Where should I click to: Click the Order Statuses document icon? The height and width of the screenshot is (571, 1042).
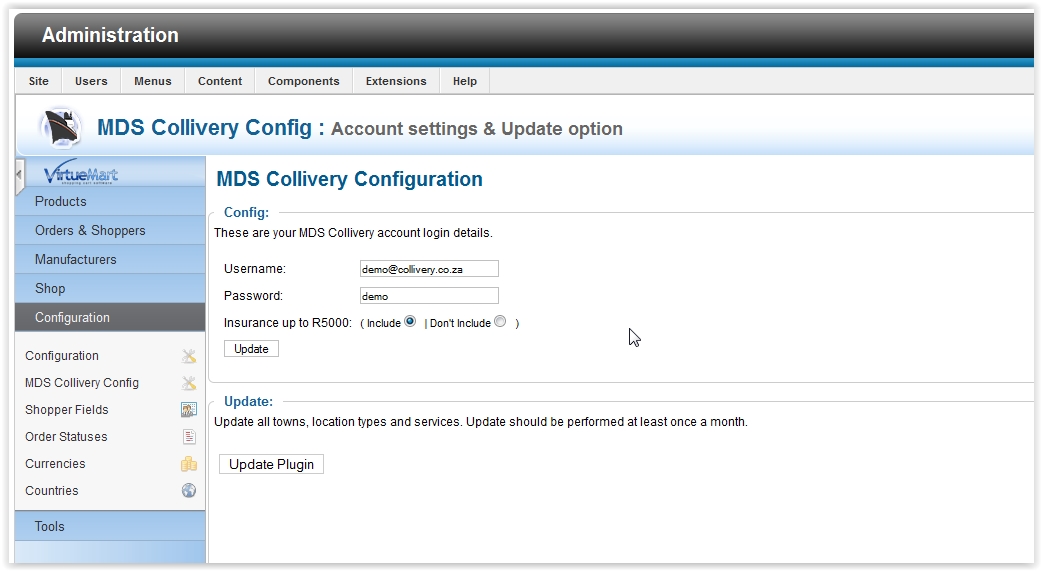pyautogui.click(x=189, y=437)
